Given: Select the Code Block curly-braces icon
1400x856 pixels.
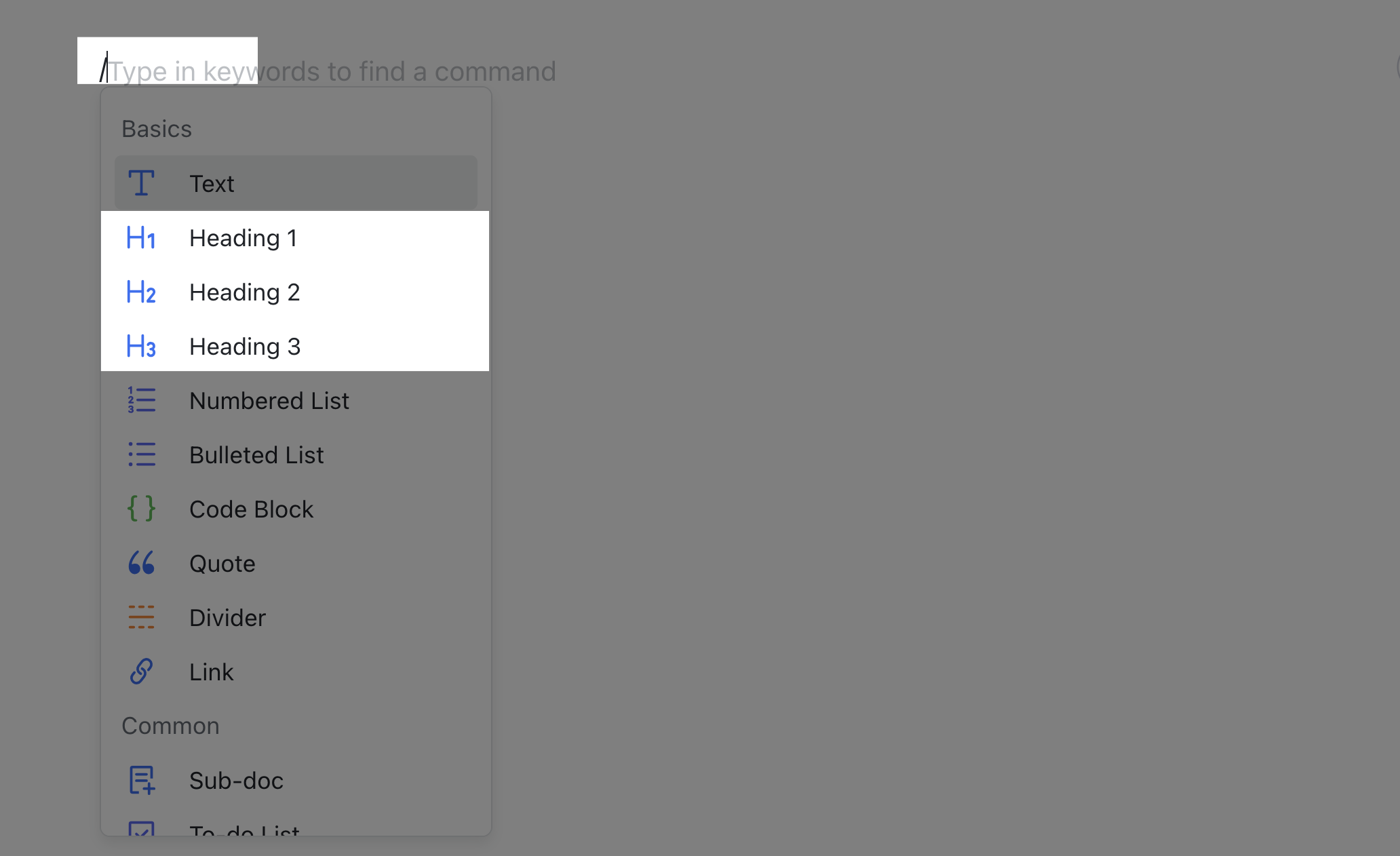Looking at the screenshot, I should 140,509.
